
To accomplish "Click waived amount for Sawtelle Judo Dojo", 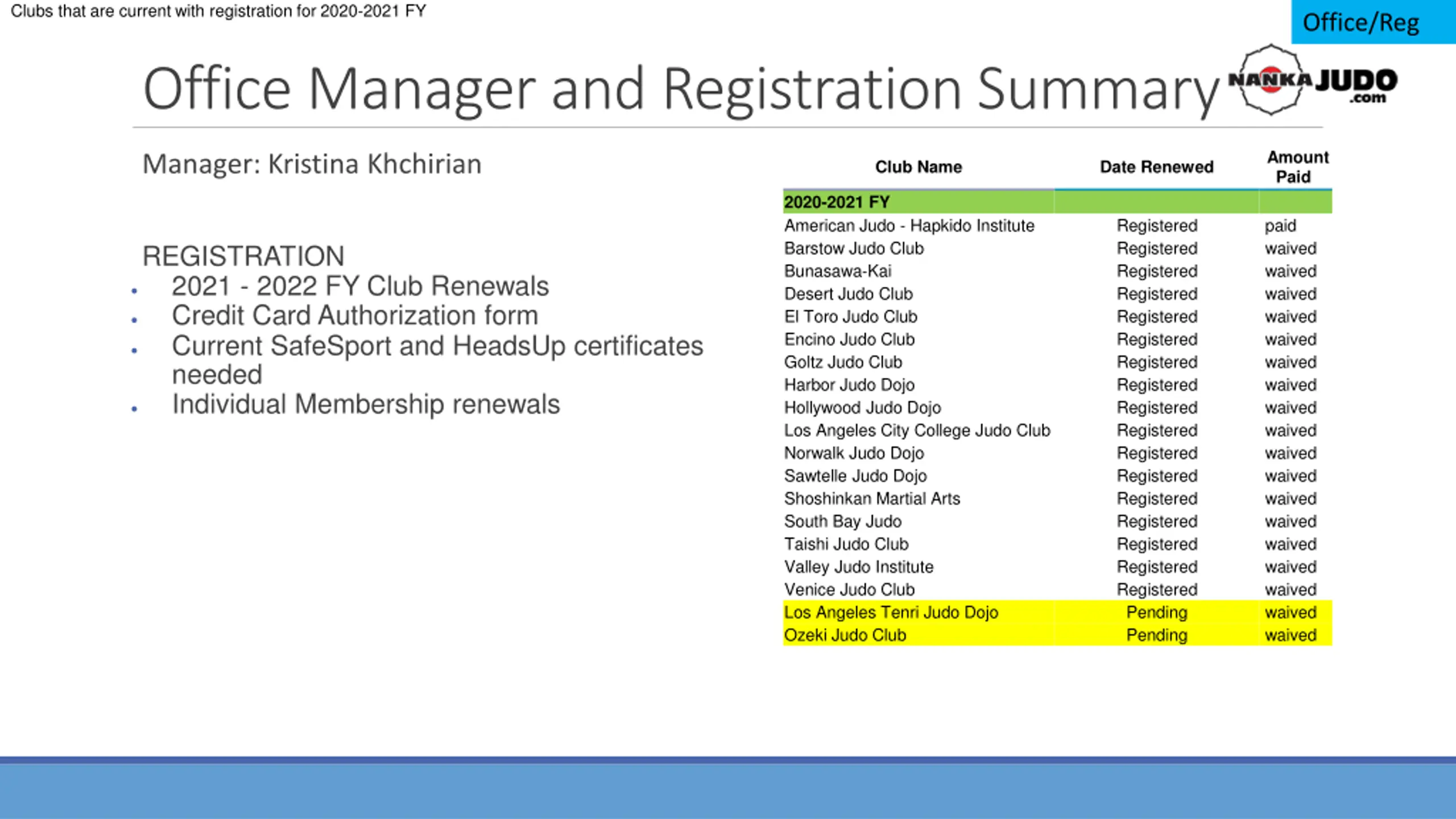I will 1290,476.
